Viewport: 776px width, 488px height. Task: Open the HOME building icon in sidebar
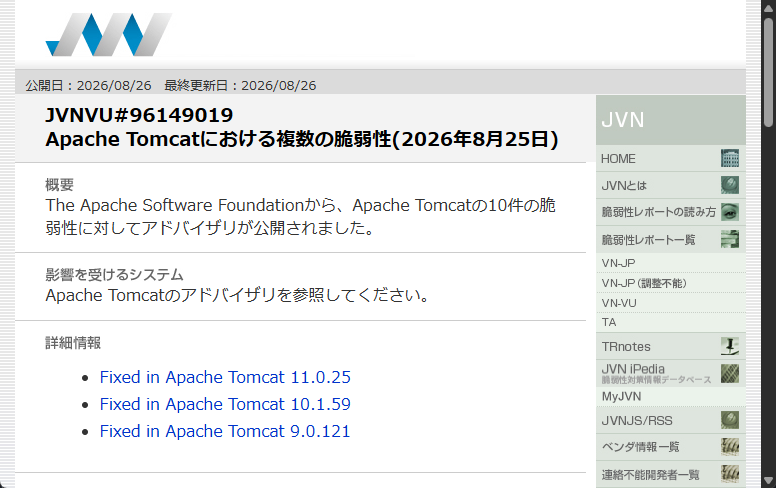point(729,158)
